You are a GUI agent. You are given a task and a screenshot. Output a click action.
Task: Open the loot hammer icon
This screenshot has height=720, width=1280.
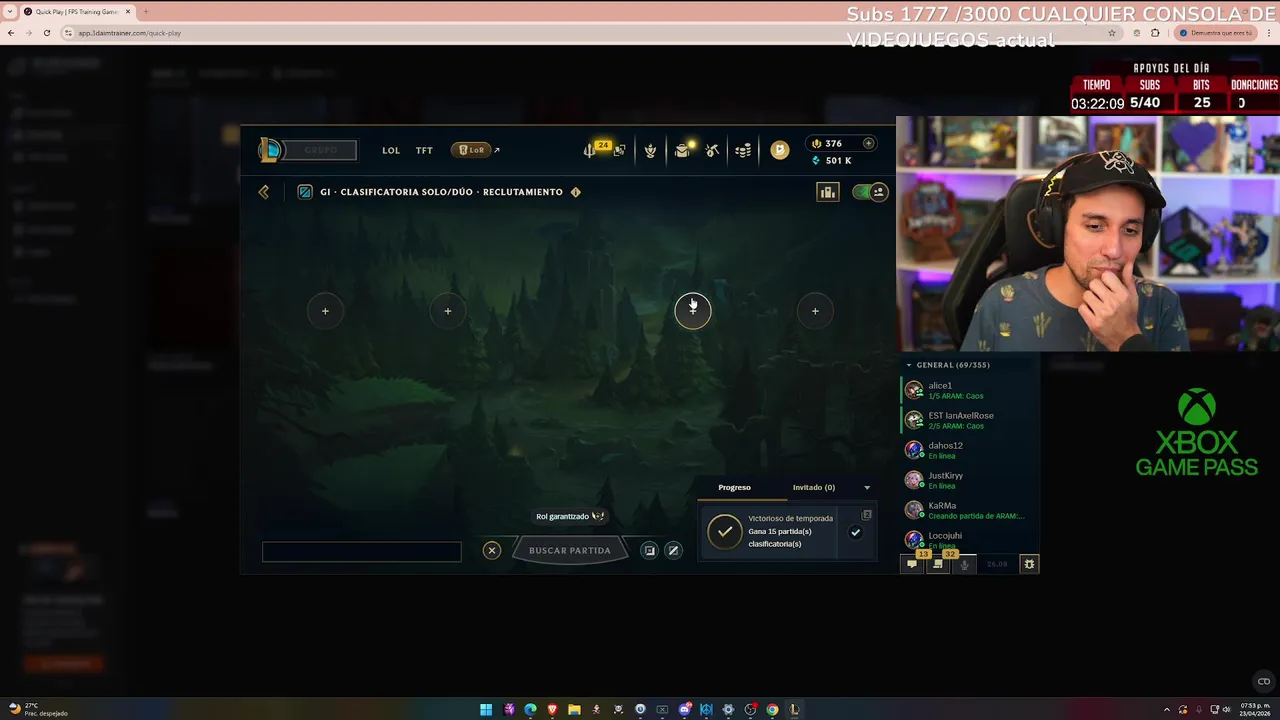pyautogui.click(x=712, y=150)
